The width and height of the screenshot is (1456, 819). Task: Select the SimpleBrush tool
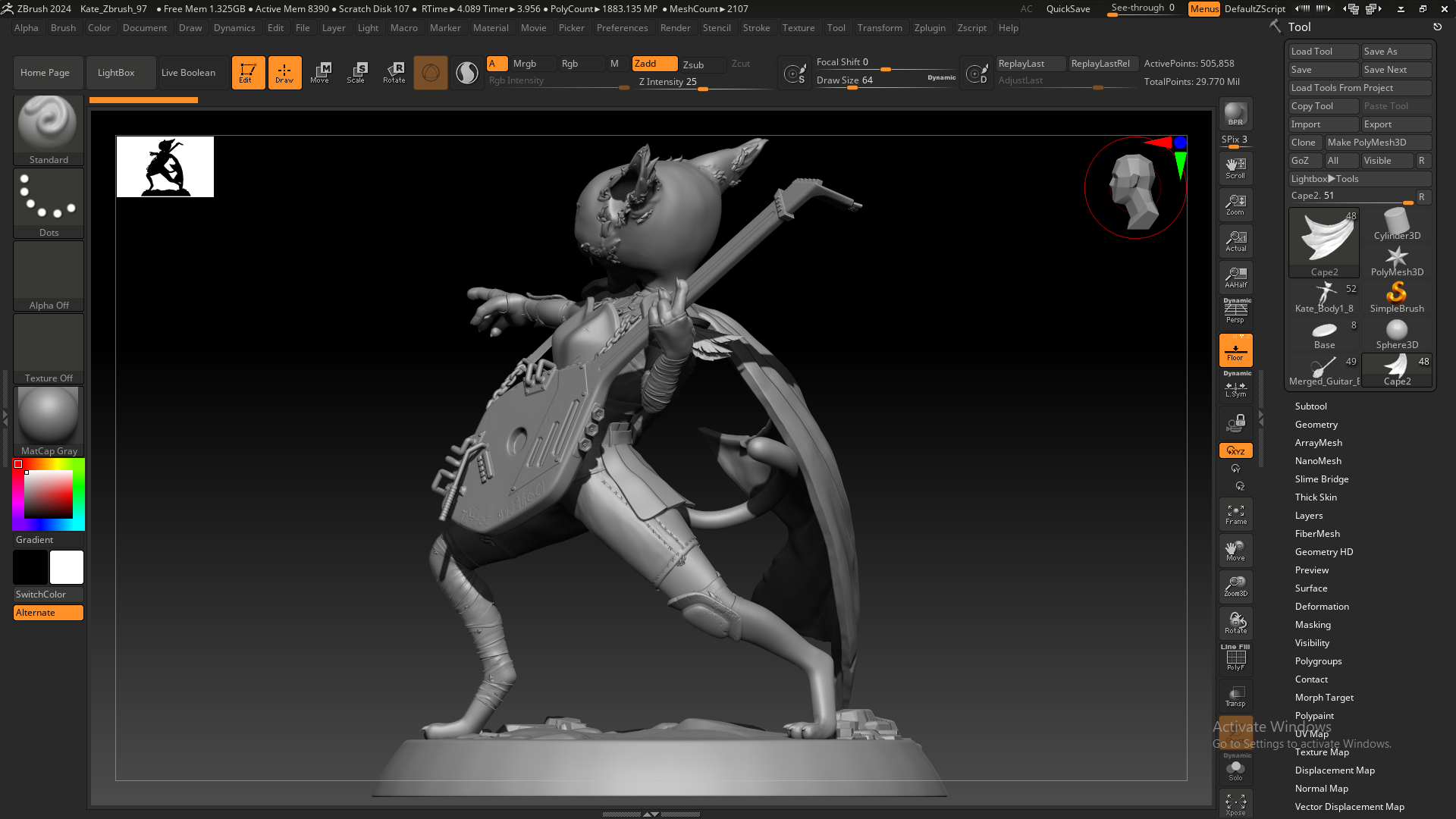(1397, 298)
